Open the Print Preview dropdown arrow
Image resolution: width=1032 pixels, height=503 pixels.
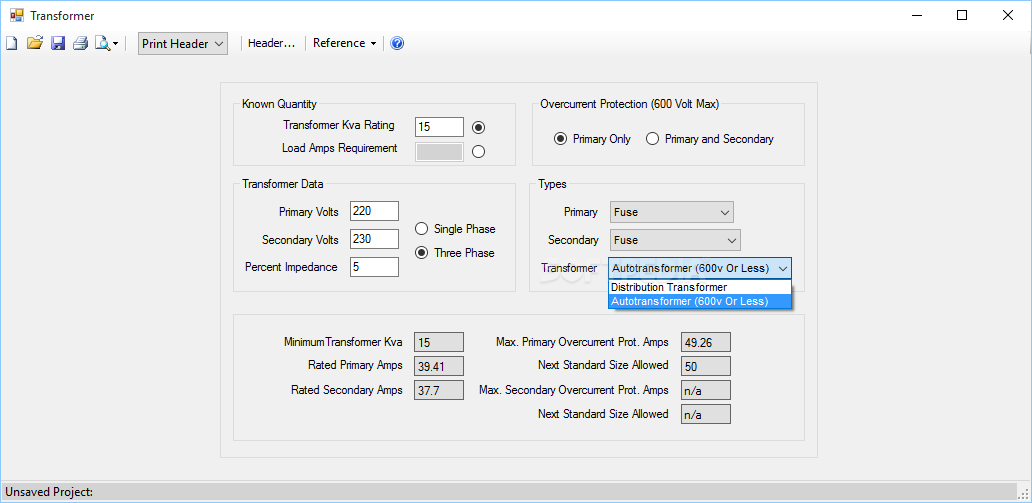pyautogui.click(x=116, y=44)
